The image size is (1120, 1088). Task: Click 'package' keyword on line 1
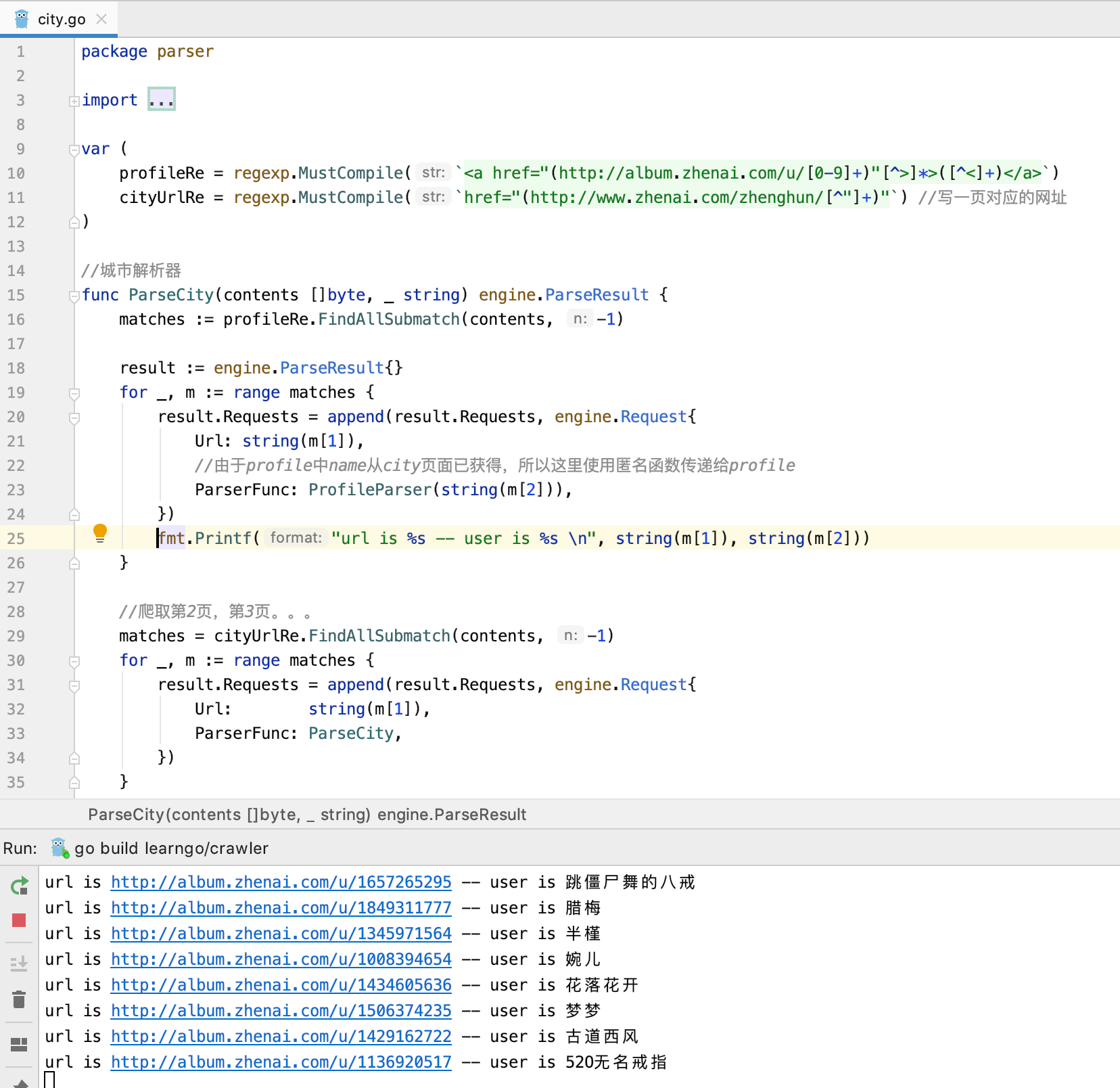click(x=114, y=51)
